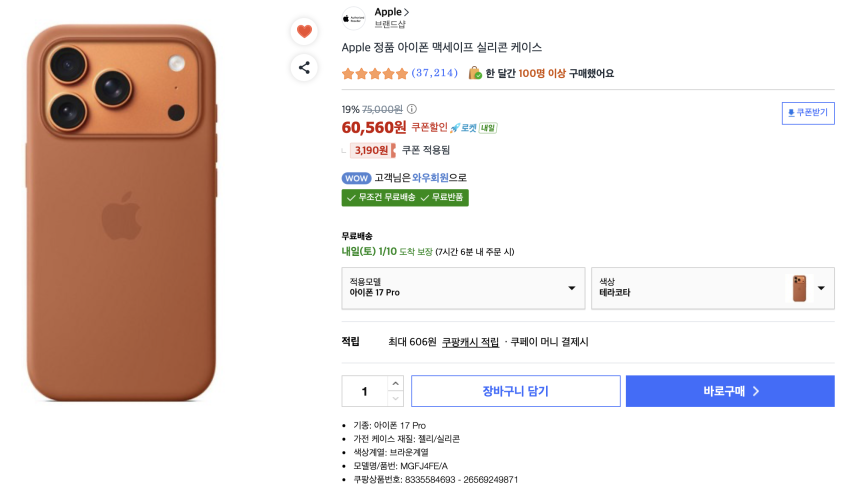
Task: Click the 쿠폰받기 coupon download button
Action: (808, 113)
